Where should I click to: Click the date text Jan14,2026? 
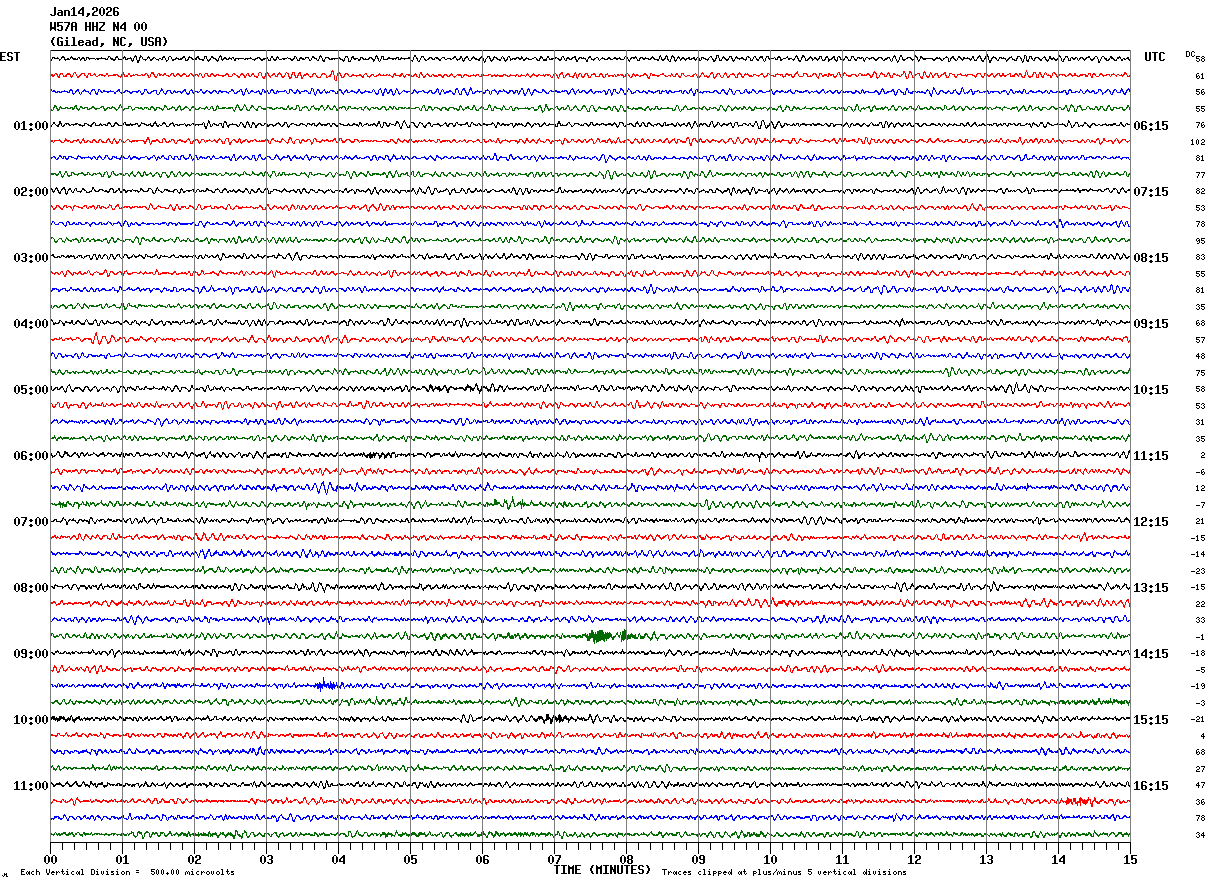[x=85, y=12]
